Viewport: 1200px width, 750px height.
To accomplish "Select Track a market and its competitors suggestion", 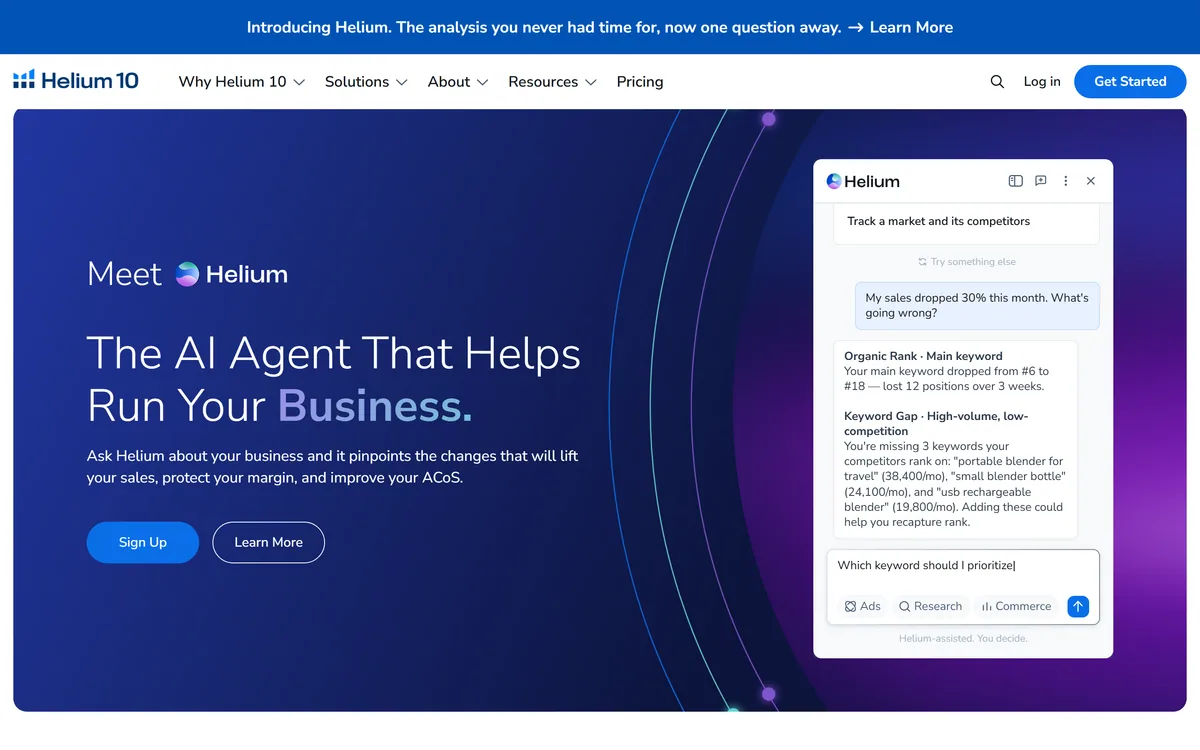I will click(x=966, y=222).
